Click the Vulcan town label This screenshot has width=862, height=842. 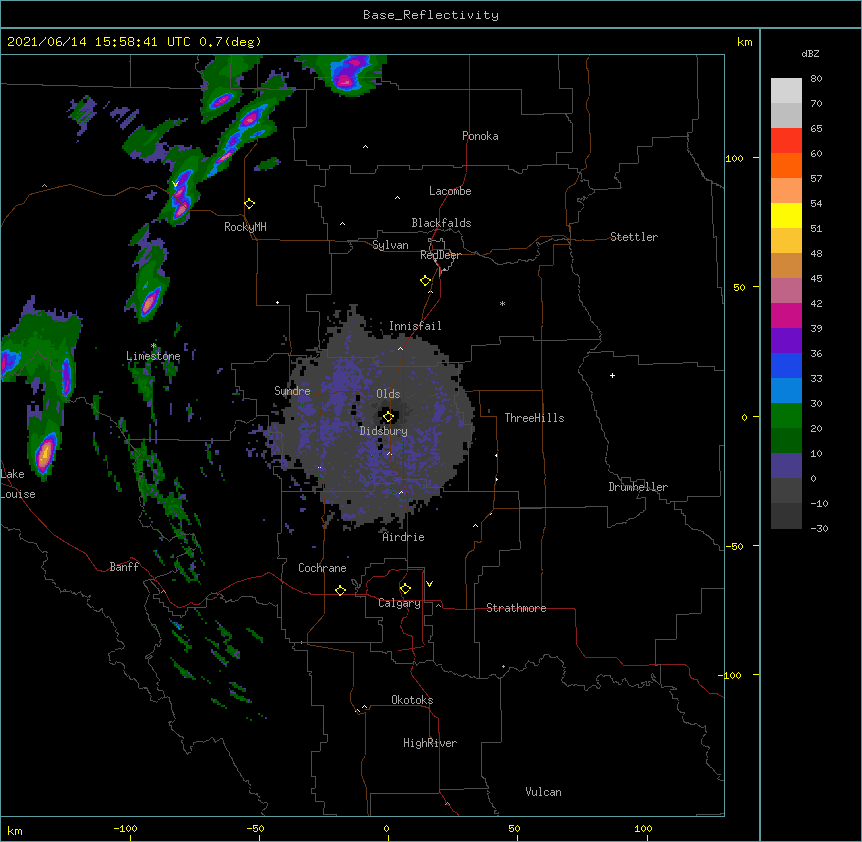click(543, 792)
